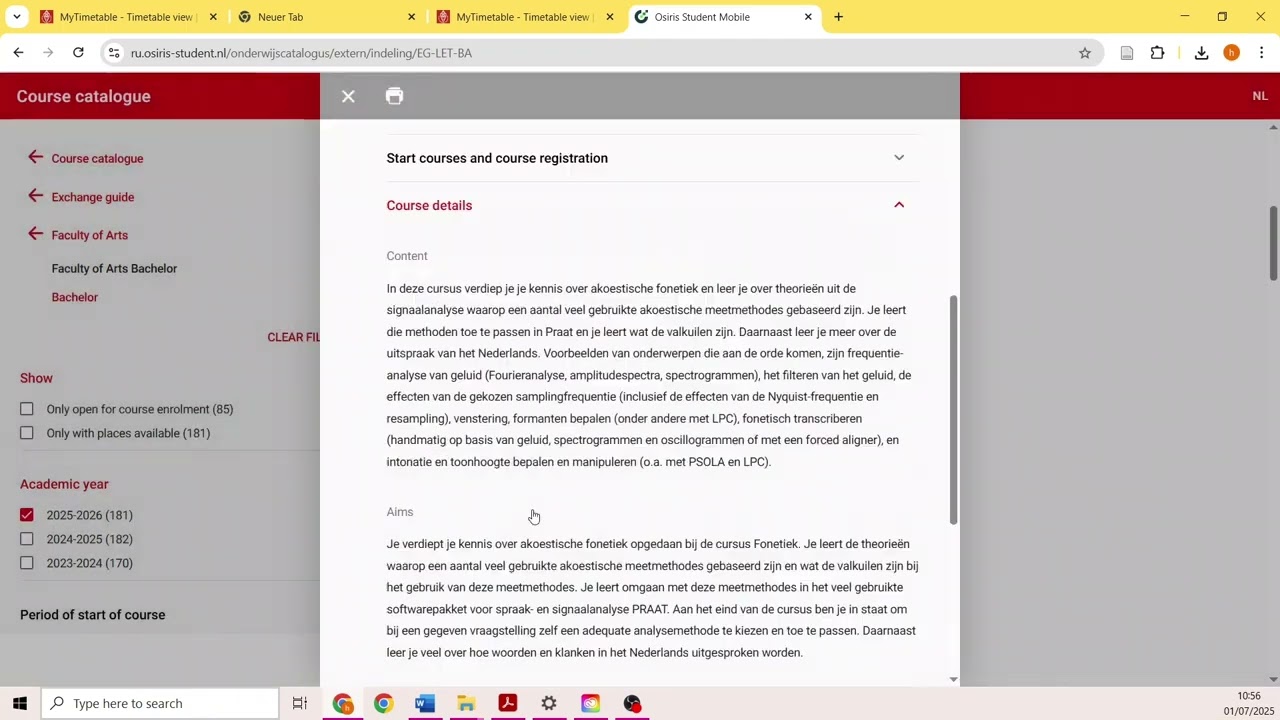The width and height of the screenshot is (1280, 720).
Task: Close the Neuer Tab browser tab
Action: (411, 17)
